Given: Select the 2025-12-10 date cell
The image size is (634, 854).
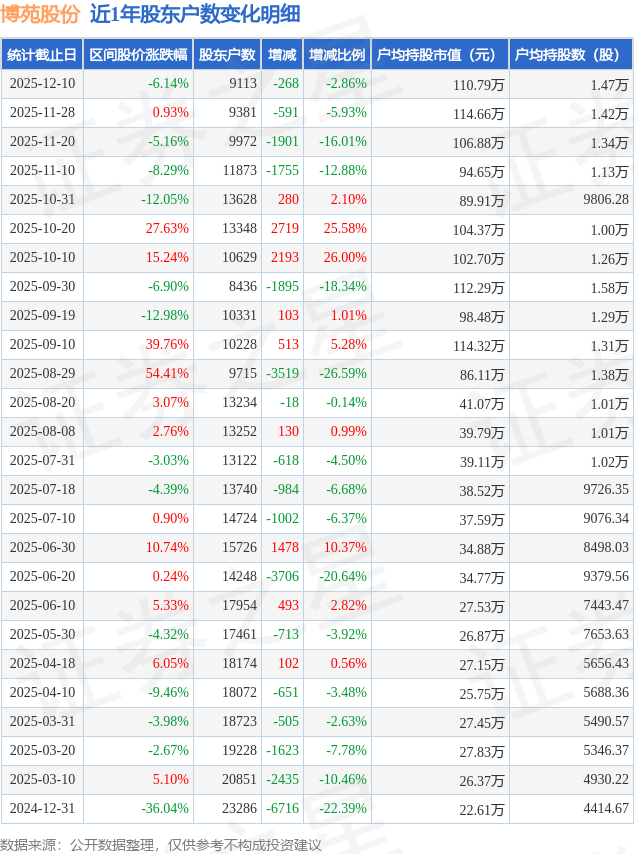Looking at the screenshot, I should [42, 84].
